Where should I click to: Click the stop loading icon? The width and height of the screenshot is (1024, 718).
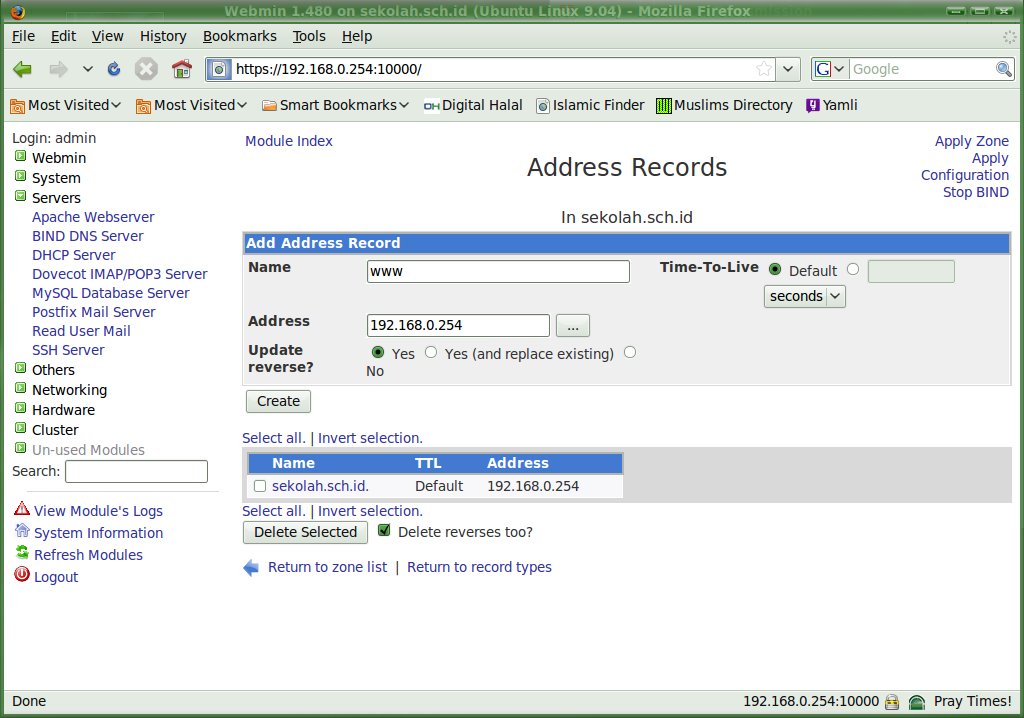146,69
